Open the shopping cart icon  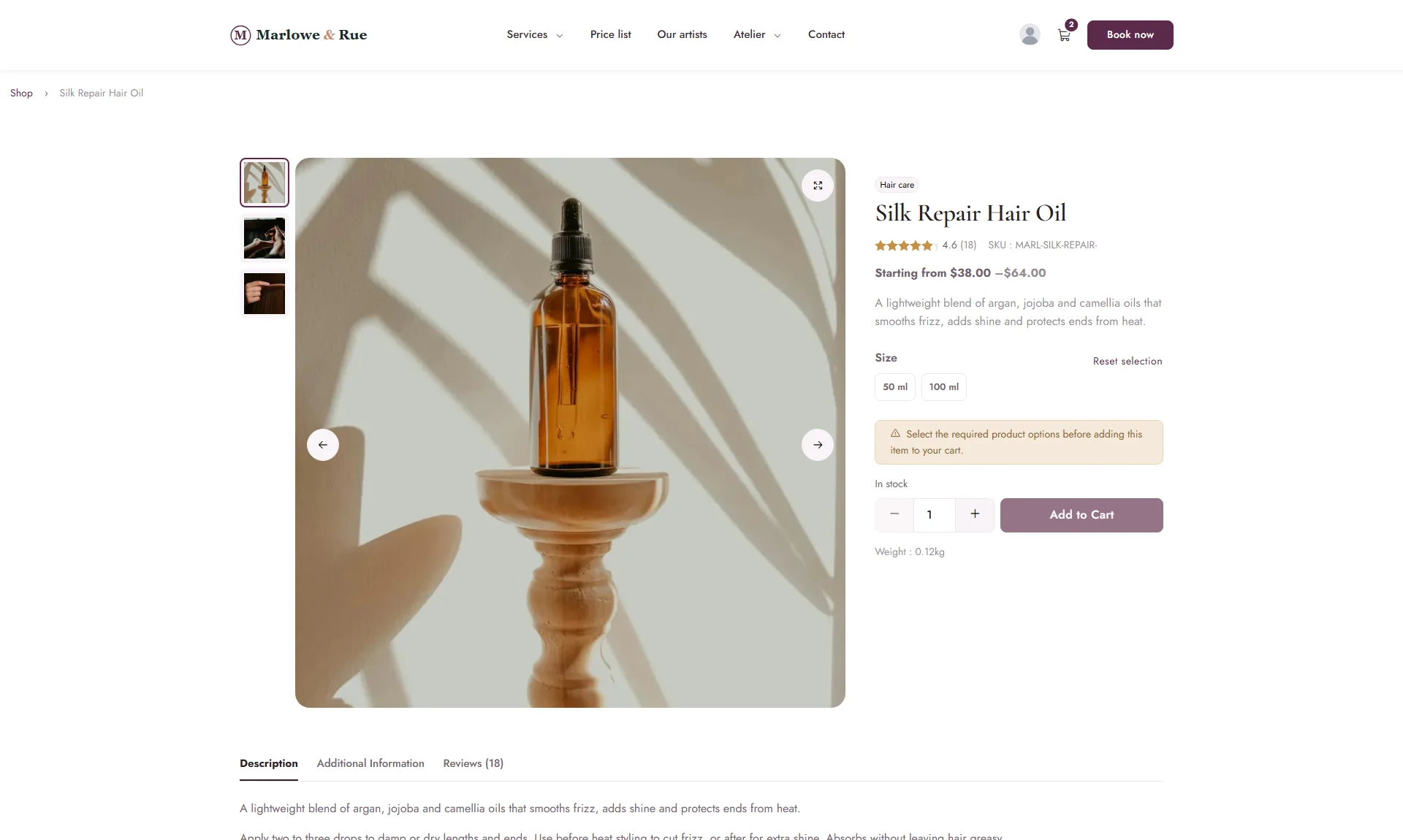click(1064, 34)
